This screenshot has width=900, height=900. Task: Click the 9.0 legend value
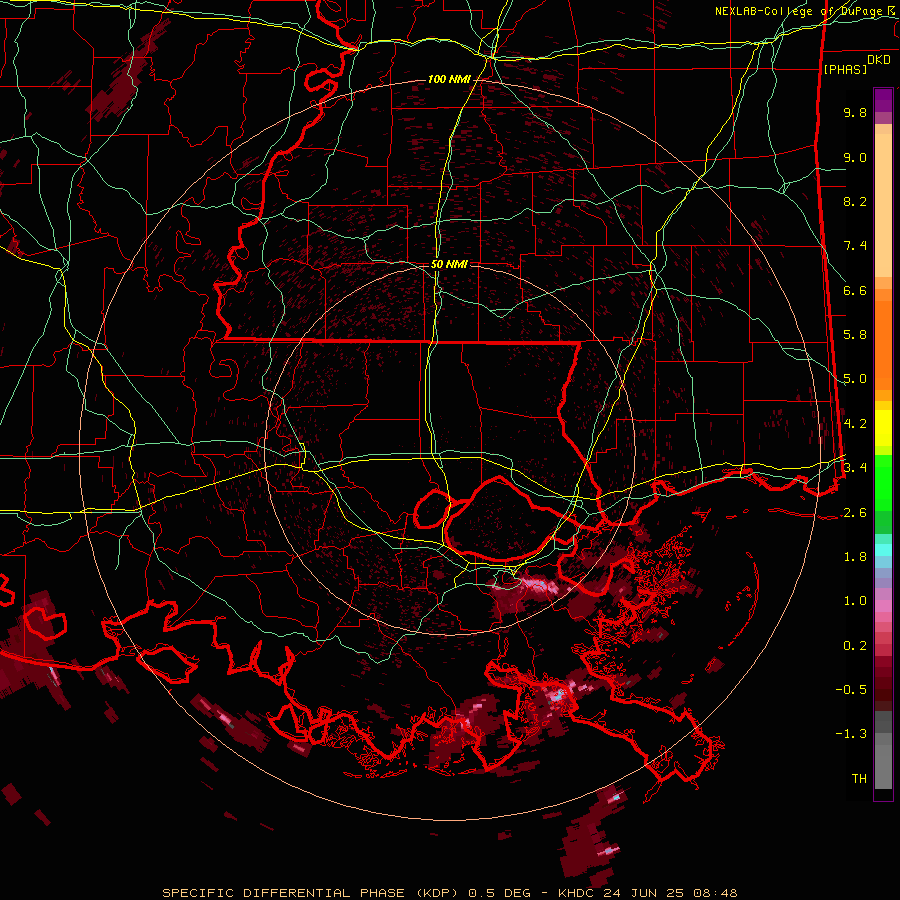[855, 157]
